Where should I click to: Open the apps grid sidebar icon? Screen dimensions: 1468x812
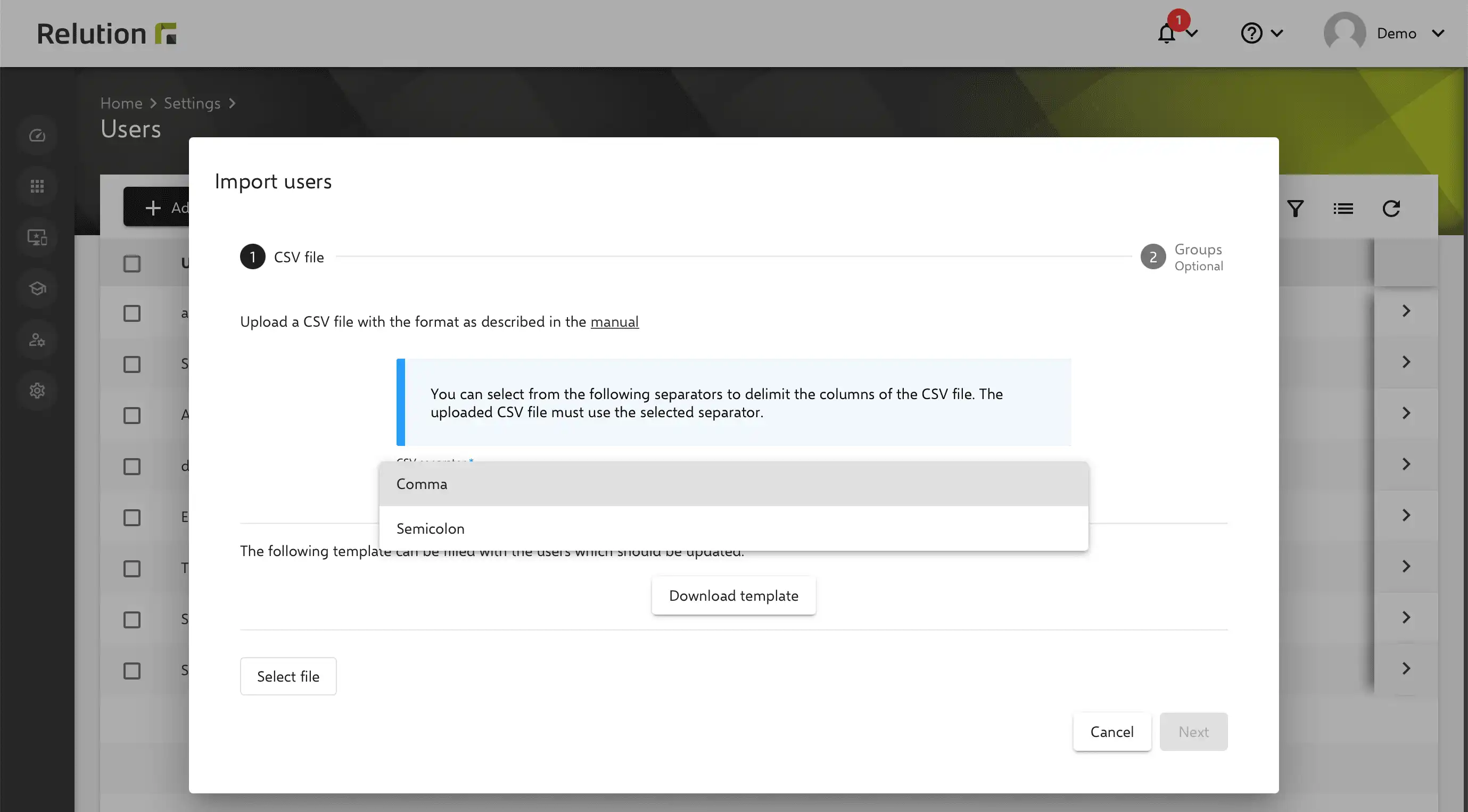(37, 186)
